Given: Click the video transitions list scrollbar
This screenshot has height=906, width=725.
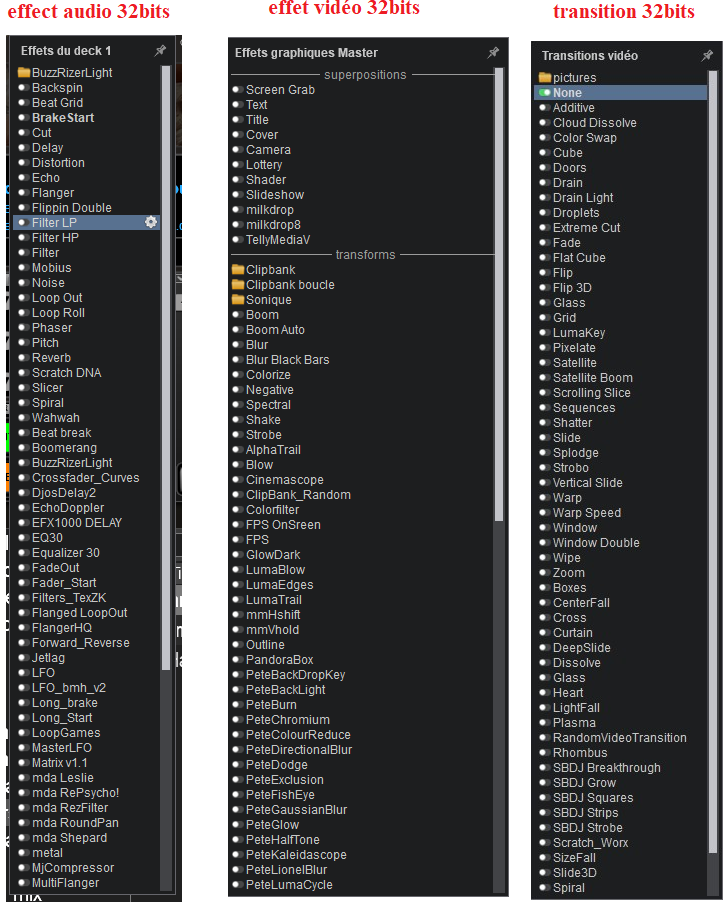Looking at the screenshot, I should coord(712,462).
